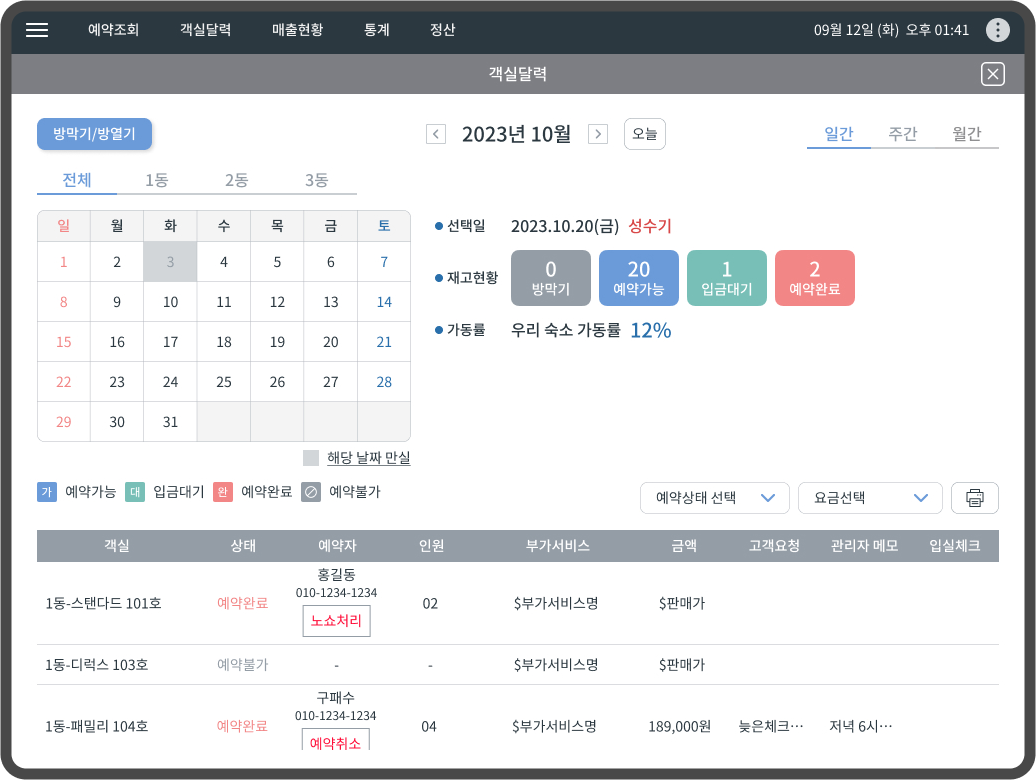Open the hamburger menu
This screenshot has height=780, width=1036.
coord(37,30)
